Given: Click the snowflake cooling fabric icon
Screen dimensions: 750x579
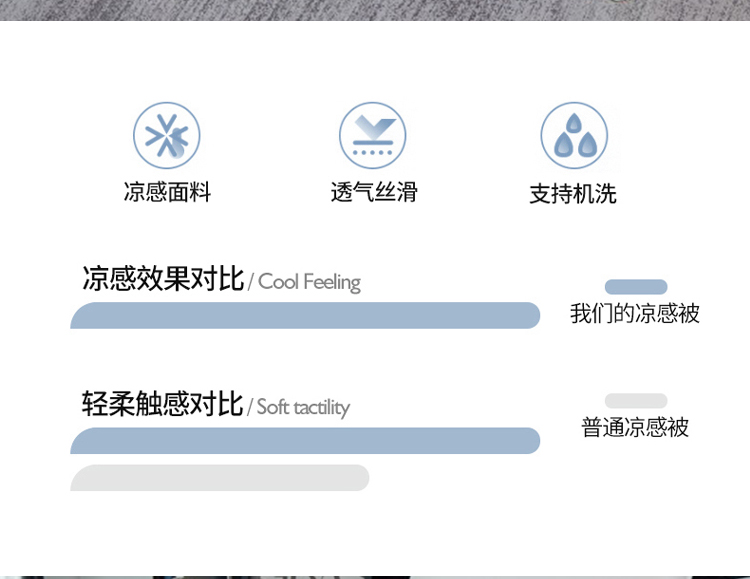Looking at the screenshot, I should pos(166,135).
